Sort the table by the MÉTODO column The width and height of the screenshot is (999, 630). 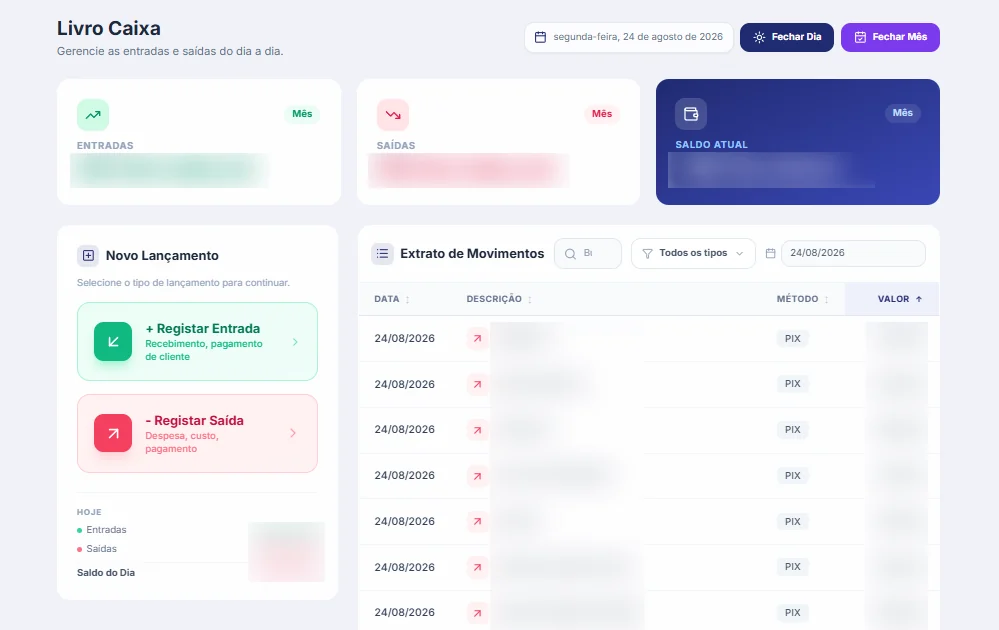803,299
